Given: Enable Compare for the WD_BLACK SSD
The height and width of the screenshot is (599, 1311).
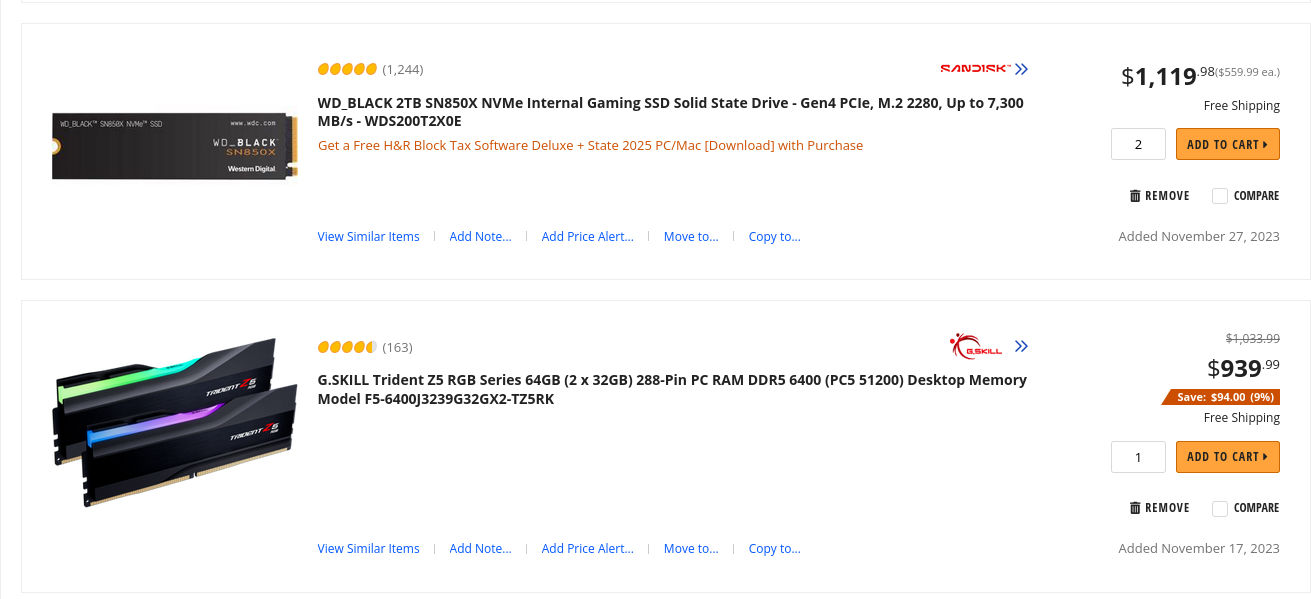Looking at the screenshot, I should coord(1219,195).
